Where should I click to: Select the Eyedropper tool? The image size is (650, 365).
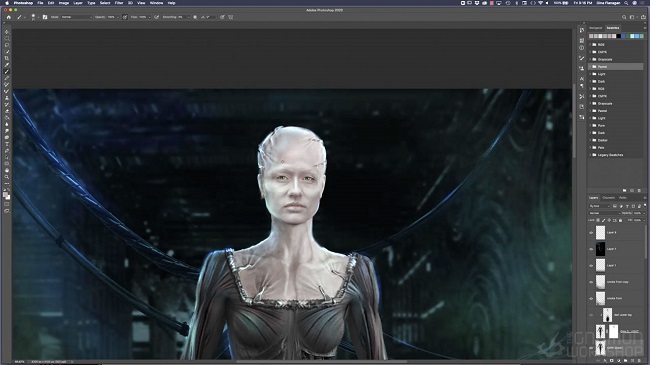pyautogui.click(x=7, y=65)
